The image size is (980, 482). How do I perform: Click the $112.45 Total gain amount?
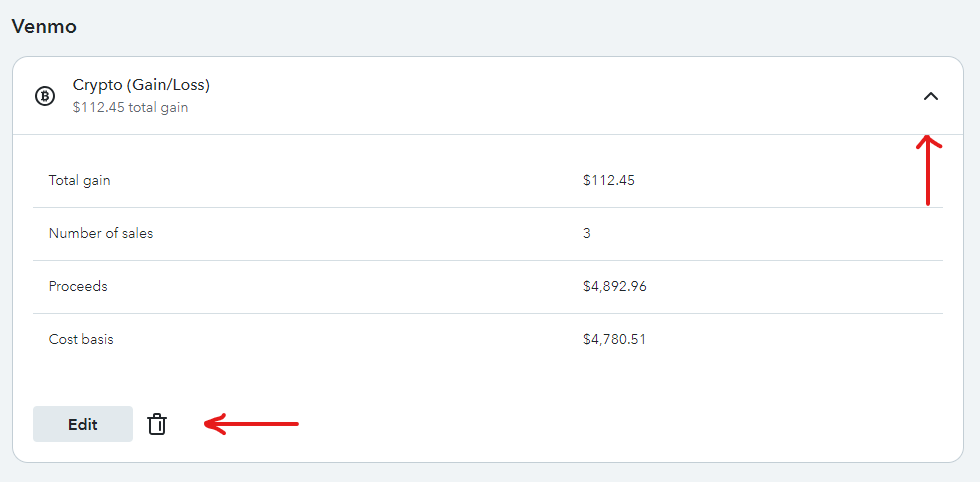tap(609, 181)
